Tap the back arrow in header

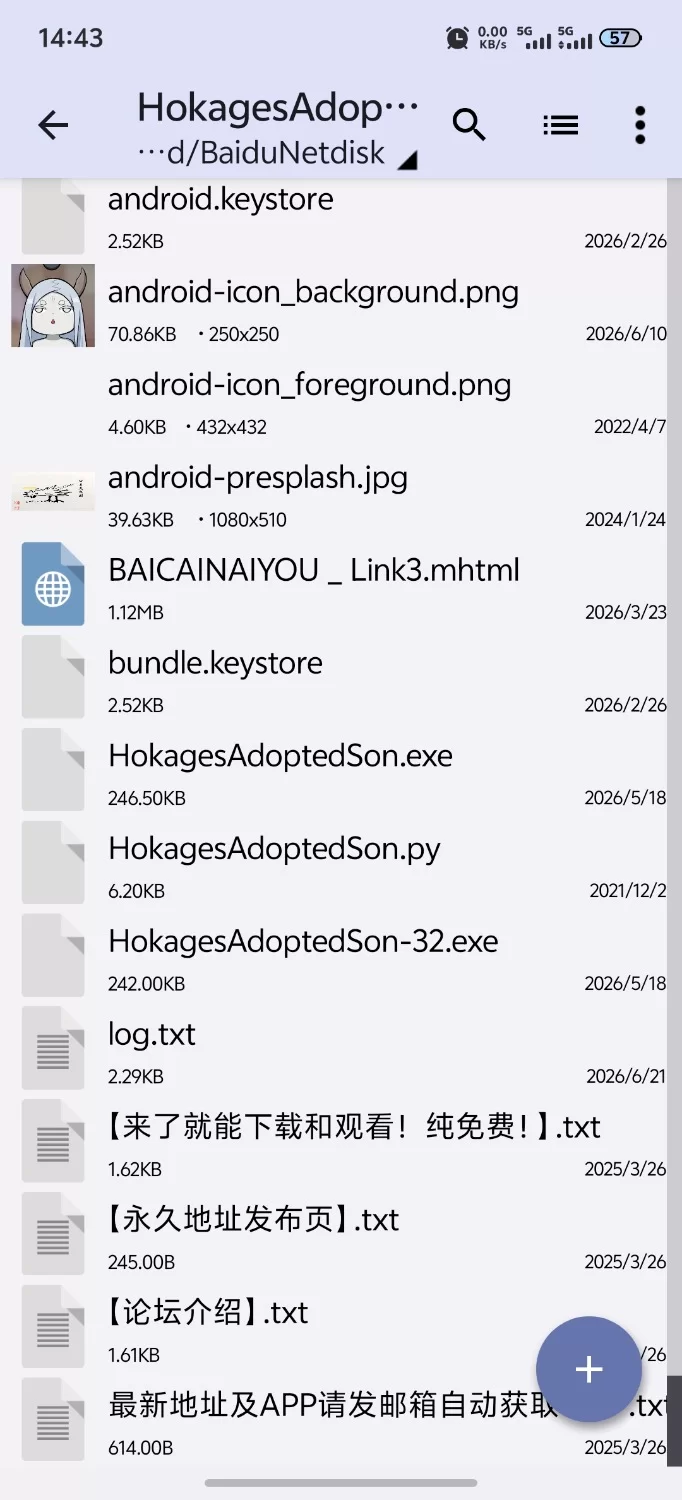point(53,125)
